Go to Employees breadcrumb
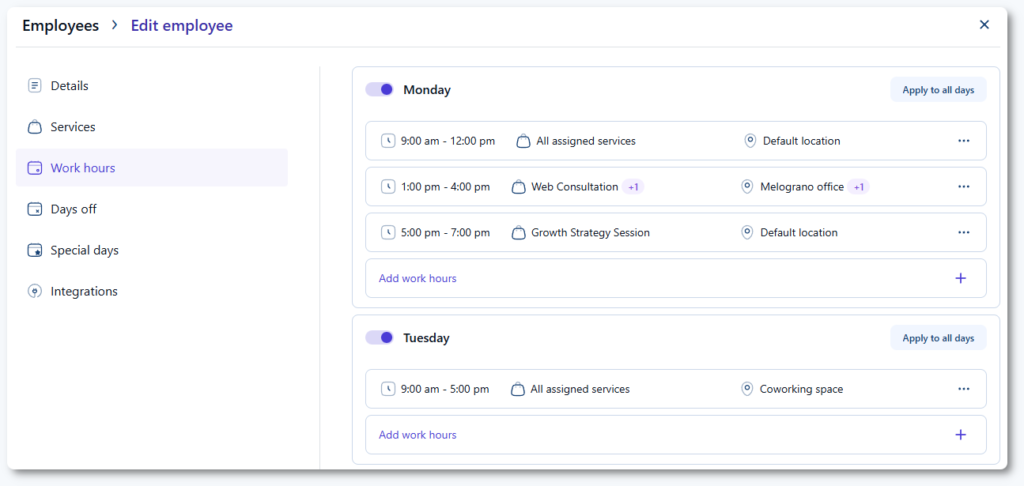Viewport: 1024px width, 486px height. click(x=61, y=26)
